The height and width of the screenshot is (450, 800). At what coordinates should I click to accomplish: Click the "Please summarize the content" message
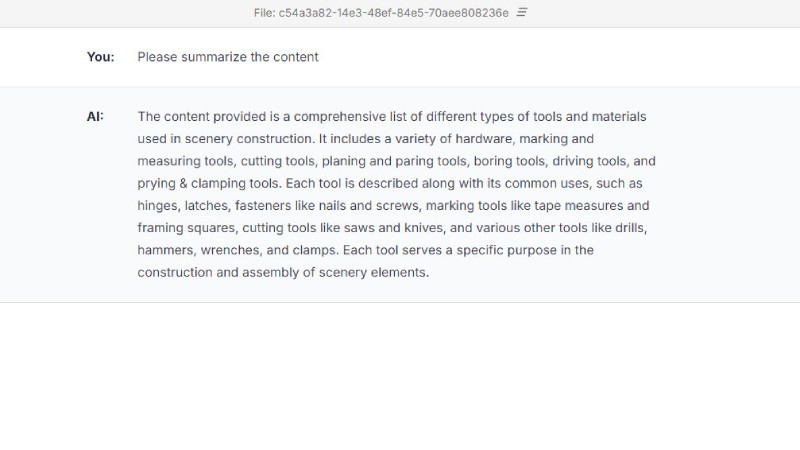point(228,57)
